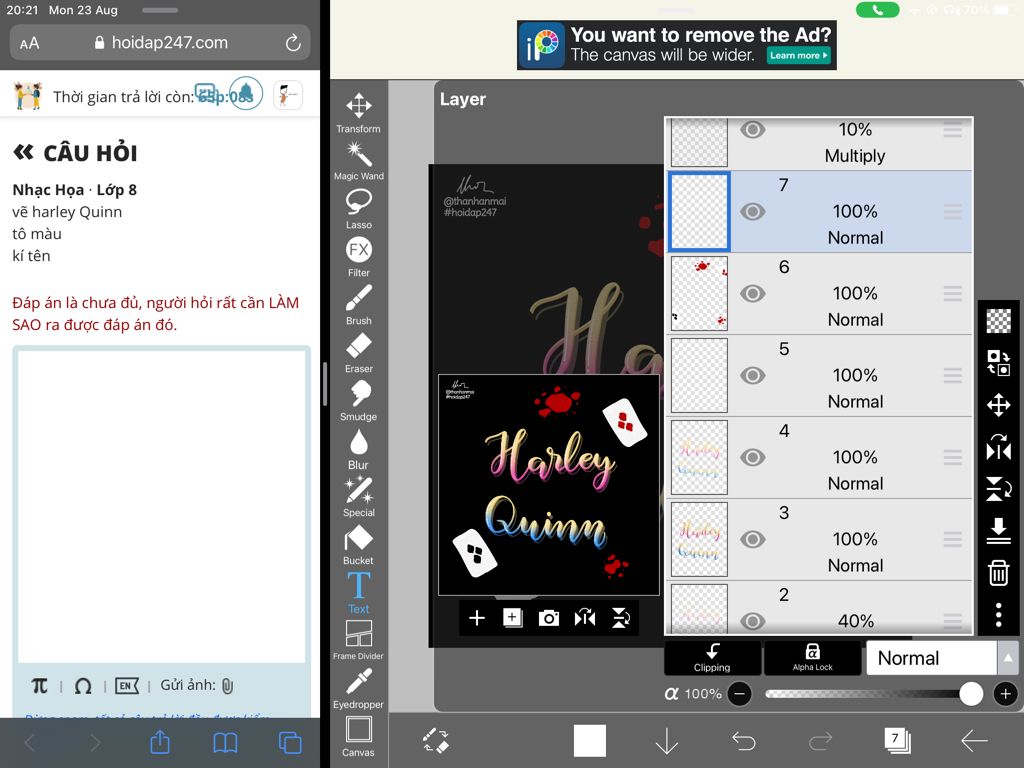
Task: Tap the layers count icon showing 7
Action: click(x=897, y=741)
